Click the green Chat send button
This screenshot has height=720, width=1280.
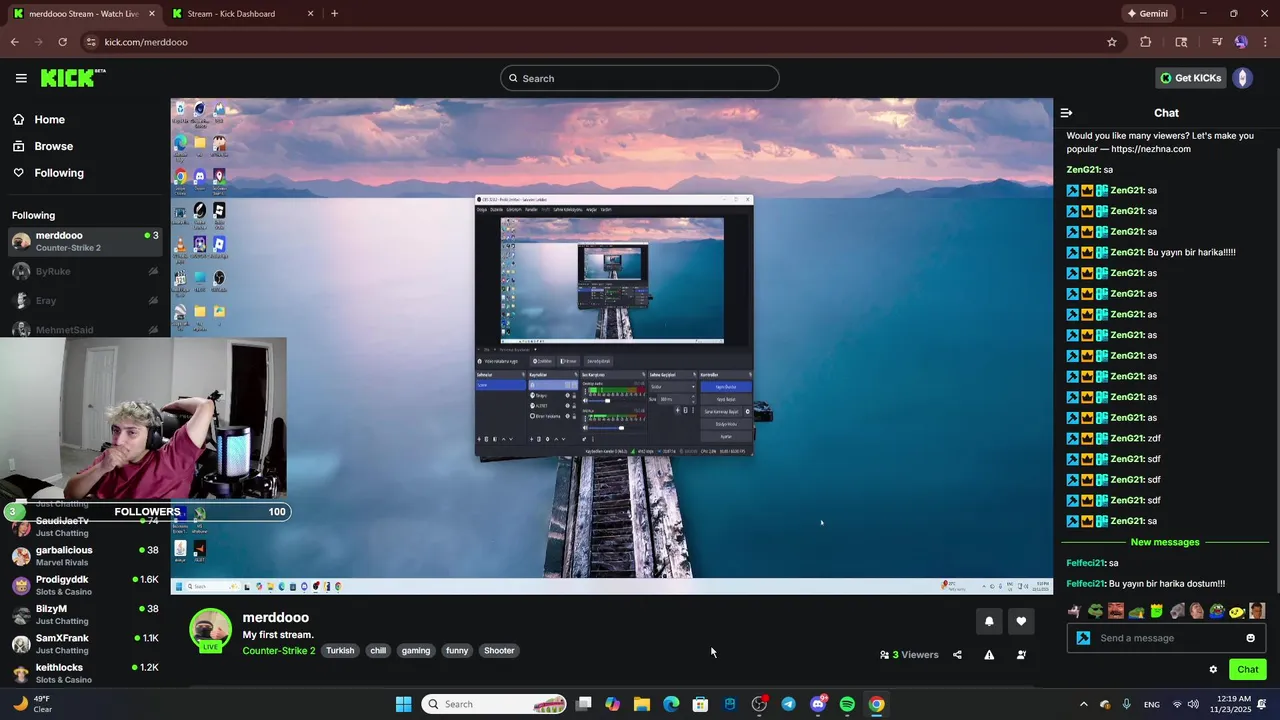pos(1247,670)
